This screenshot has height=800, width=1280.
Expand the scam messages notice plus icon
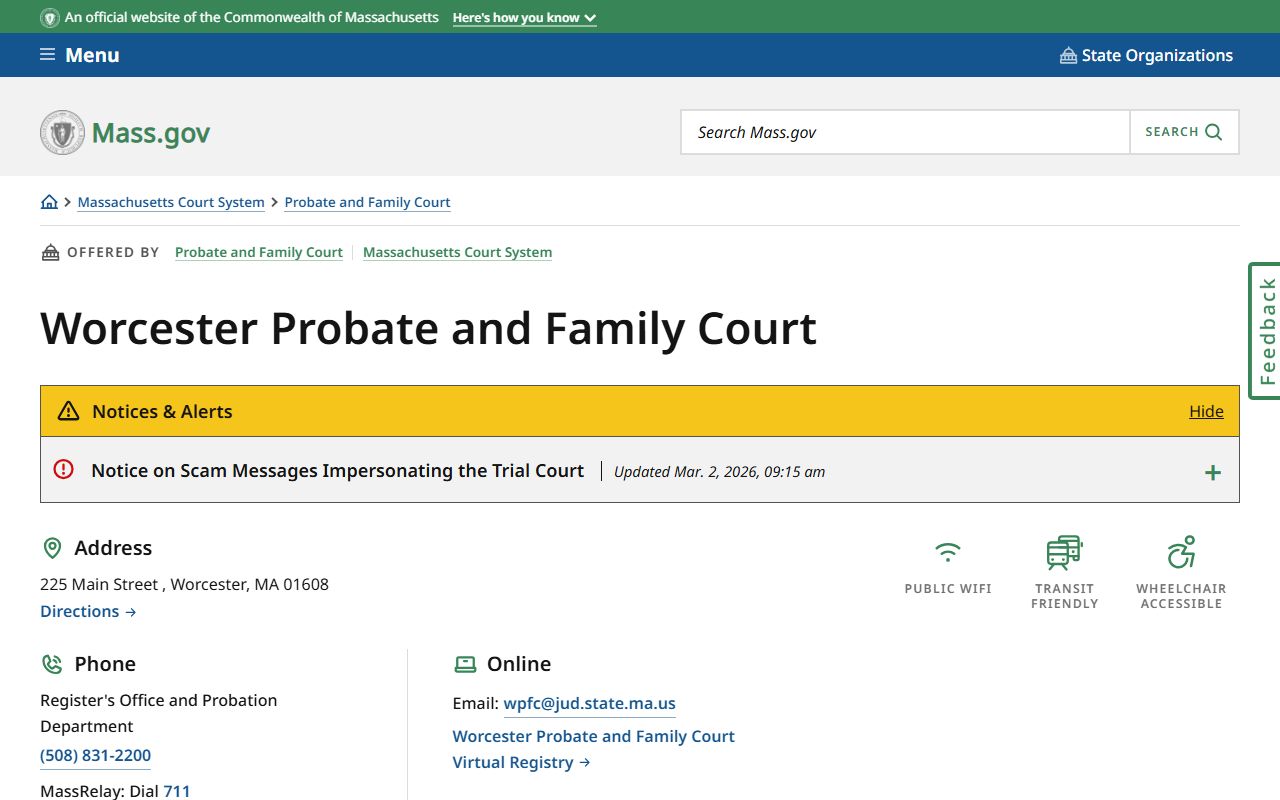(x=1212, y=472)
